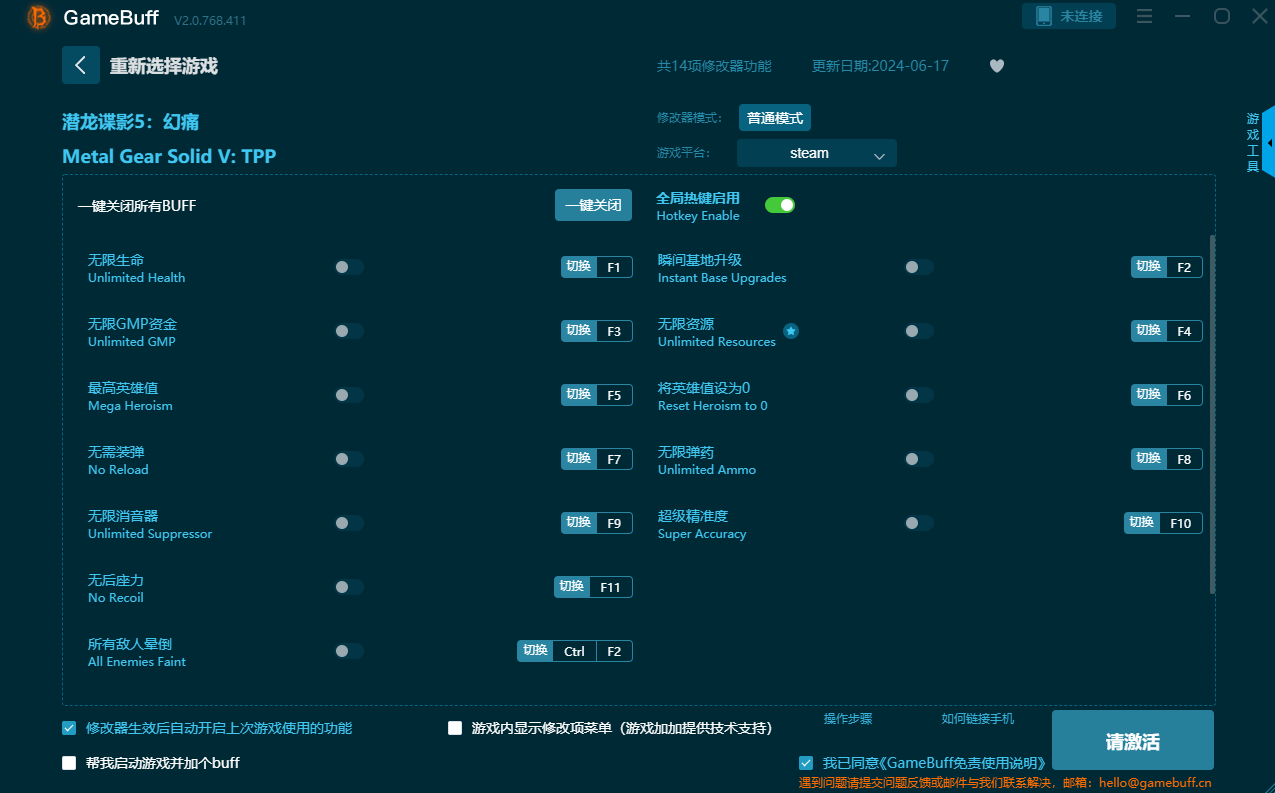Click the 重新选择游戏 heading text
The height and width of the screenshot is (793, 1275).
point(164,66)
